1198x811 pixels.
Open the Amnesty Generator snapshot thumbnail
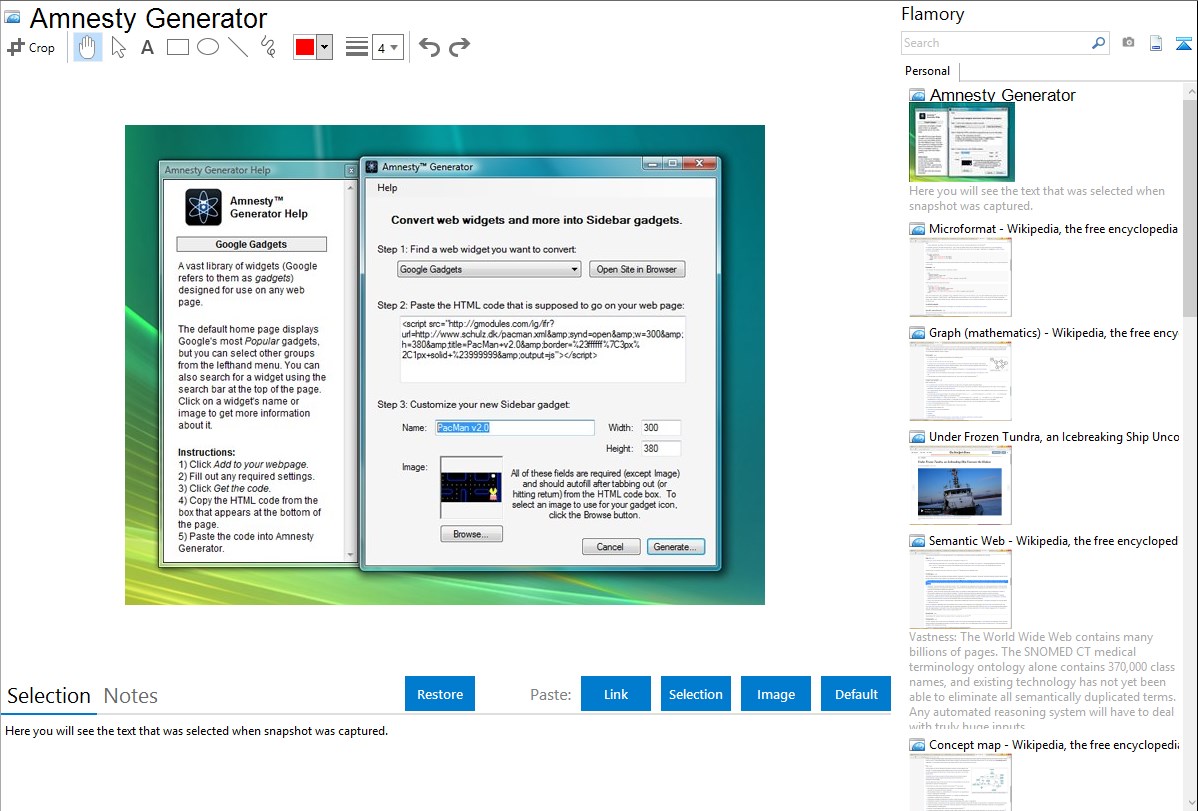[962, 143]
